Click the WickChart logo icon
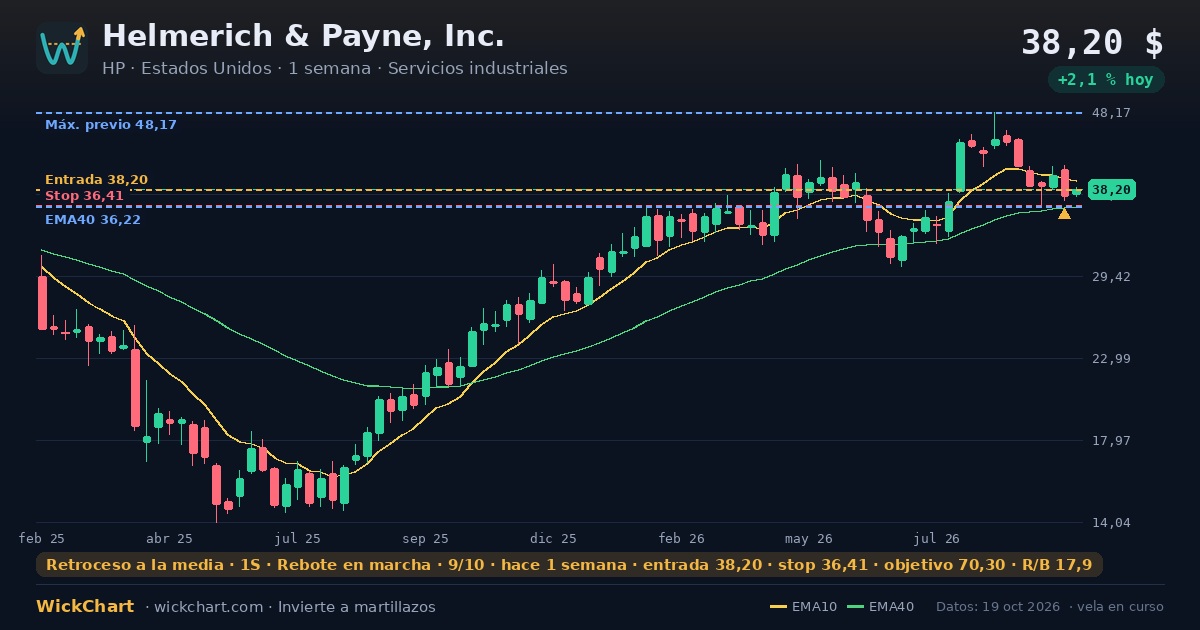 click(x=62, y=48)
